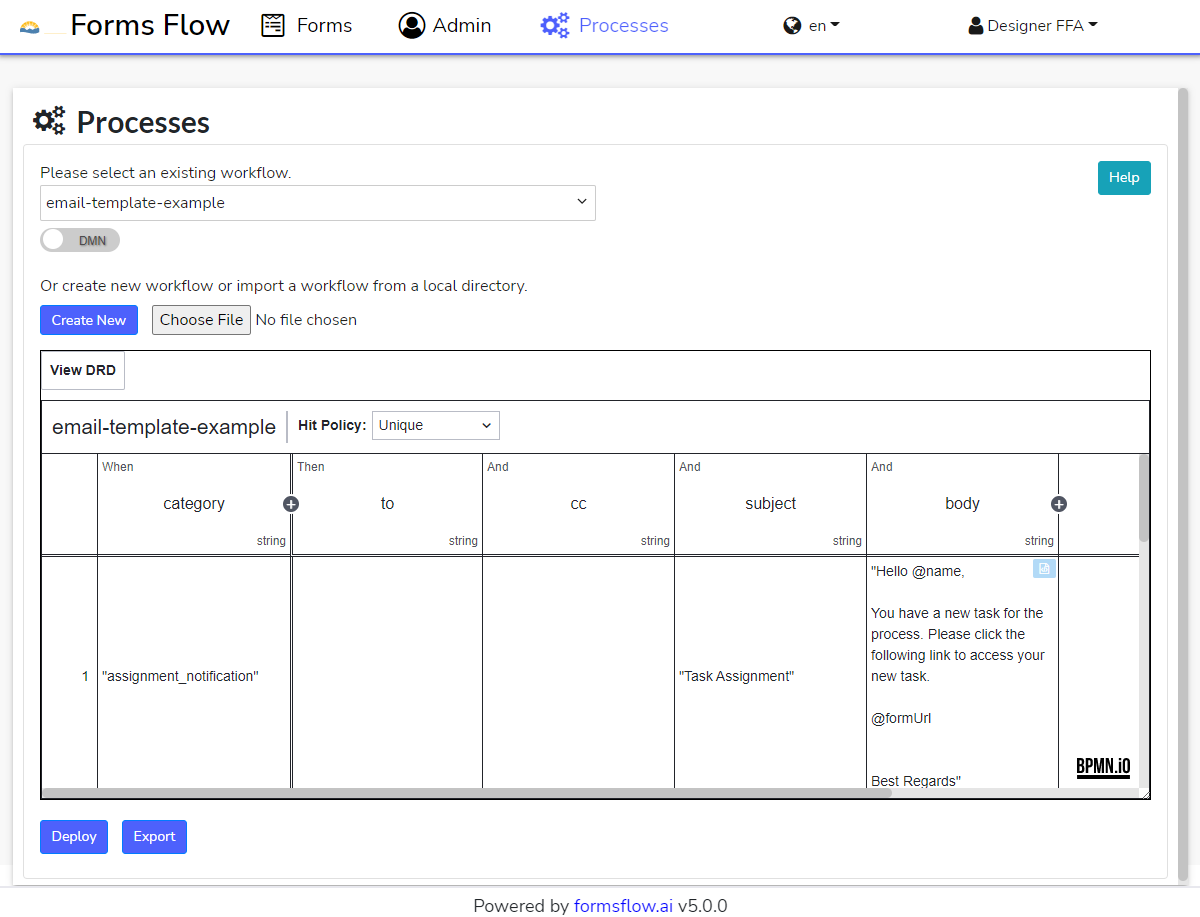This screenshot has height=917, width=1200.
Task: Click the Export button
Action: 154,837
